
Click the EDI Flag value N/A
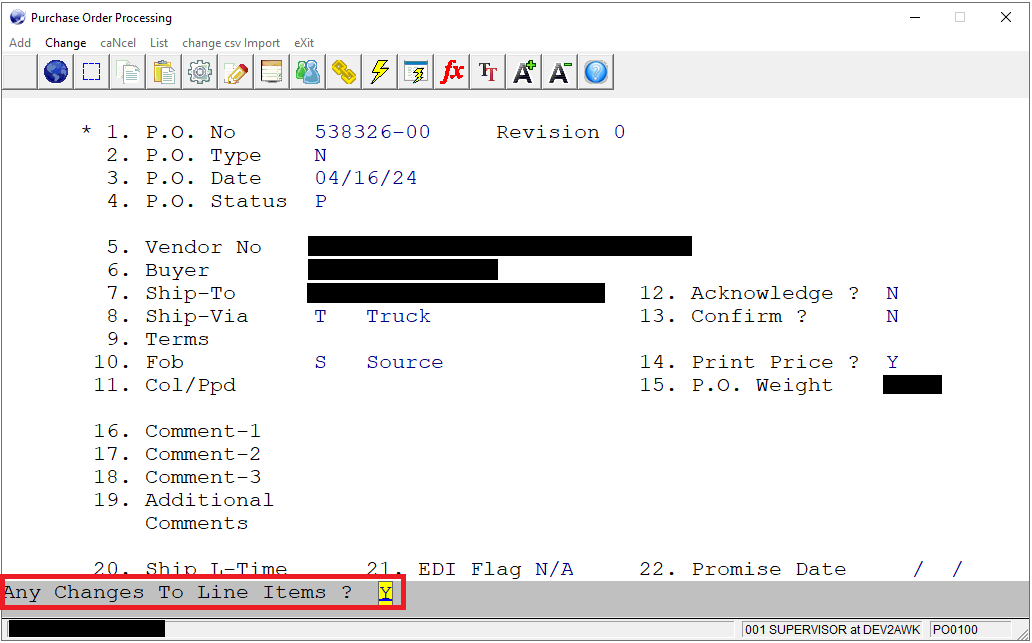pos(554,569)
